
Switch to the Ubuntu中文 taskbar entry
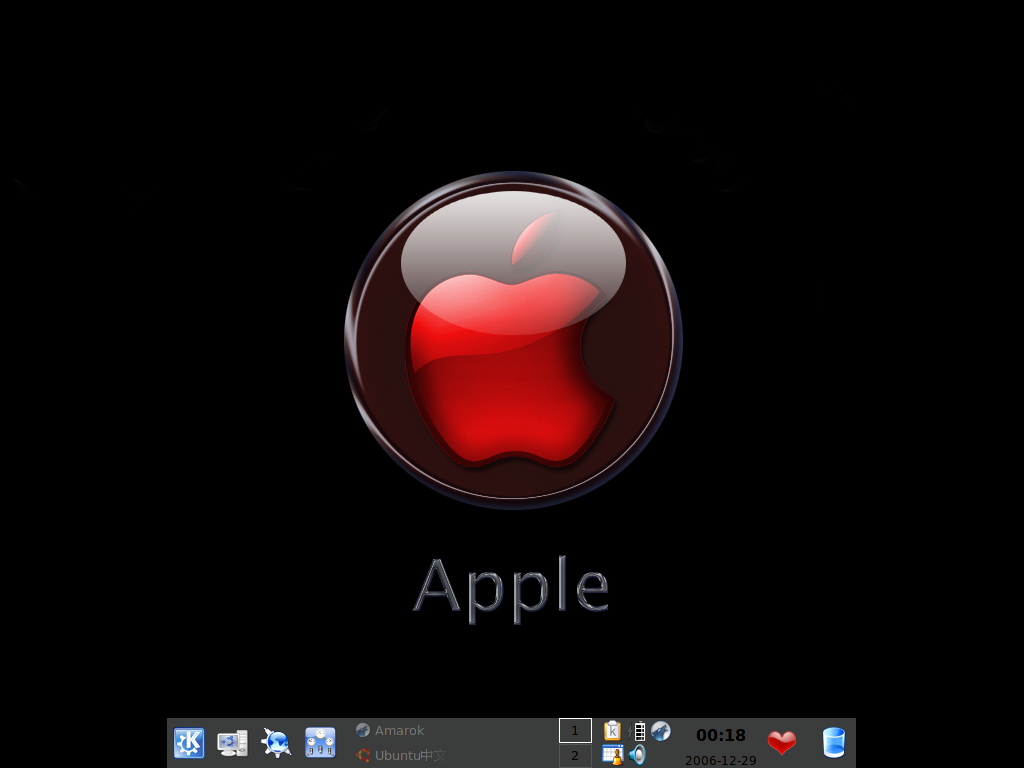(x=401, y=756)
